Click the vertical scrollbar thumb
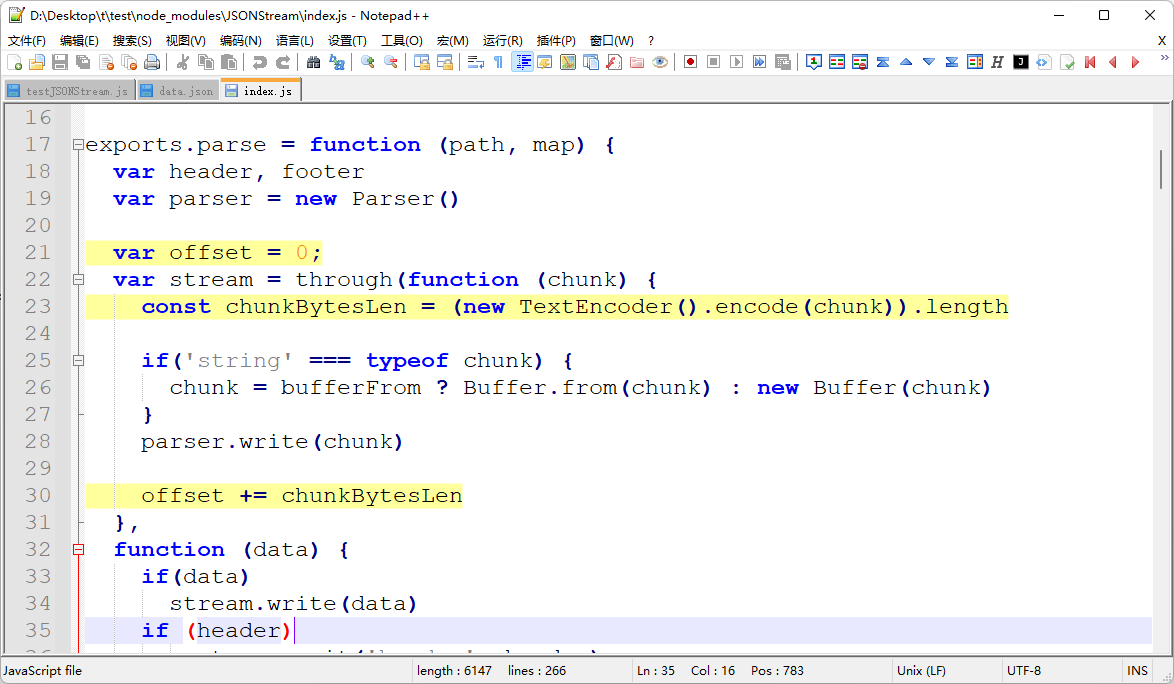The height and width of the screenshot is (684, 1174). coord(1161,169)
